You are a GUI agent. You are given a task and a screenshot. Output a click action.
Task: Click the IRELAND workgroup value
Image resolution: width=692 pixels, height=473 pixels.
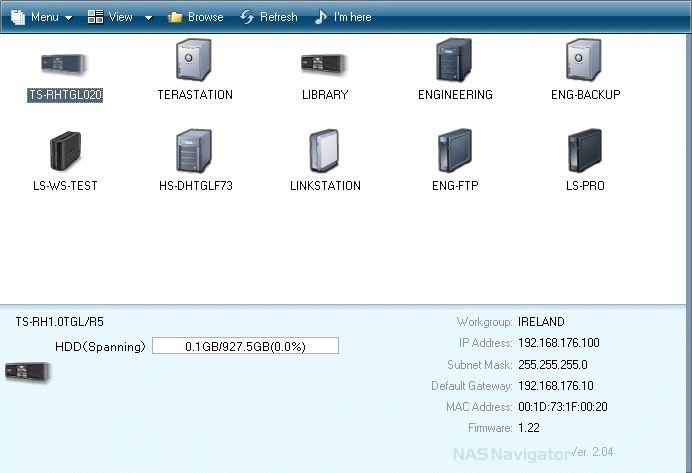pos(541,322)
